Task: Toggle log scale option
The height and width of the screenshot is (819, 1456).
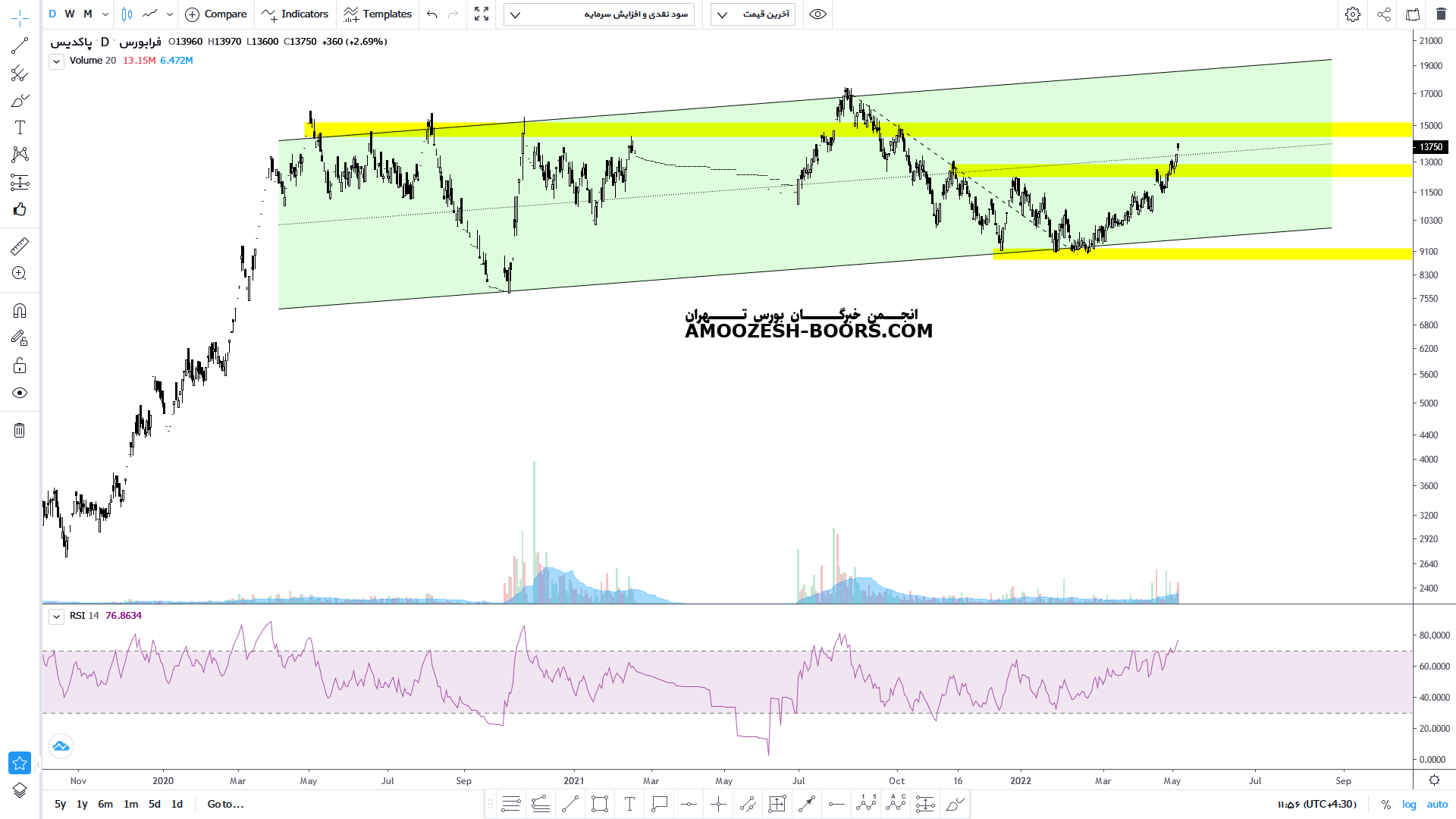Action: coord(1409,805)
